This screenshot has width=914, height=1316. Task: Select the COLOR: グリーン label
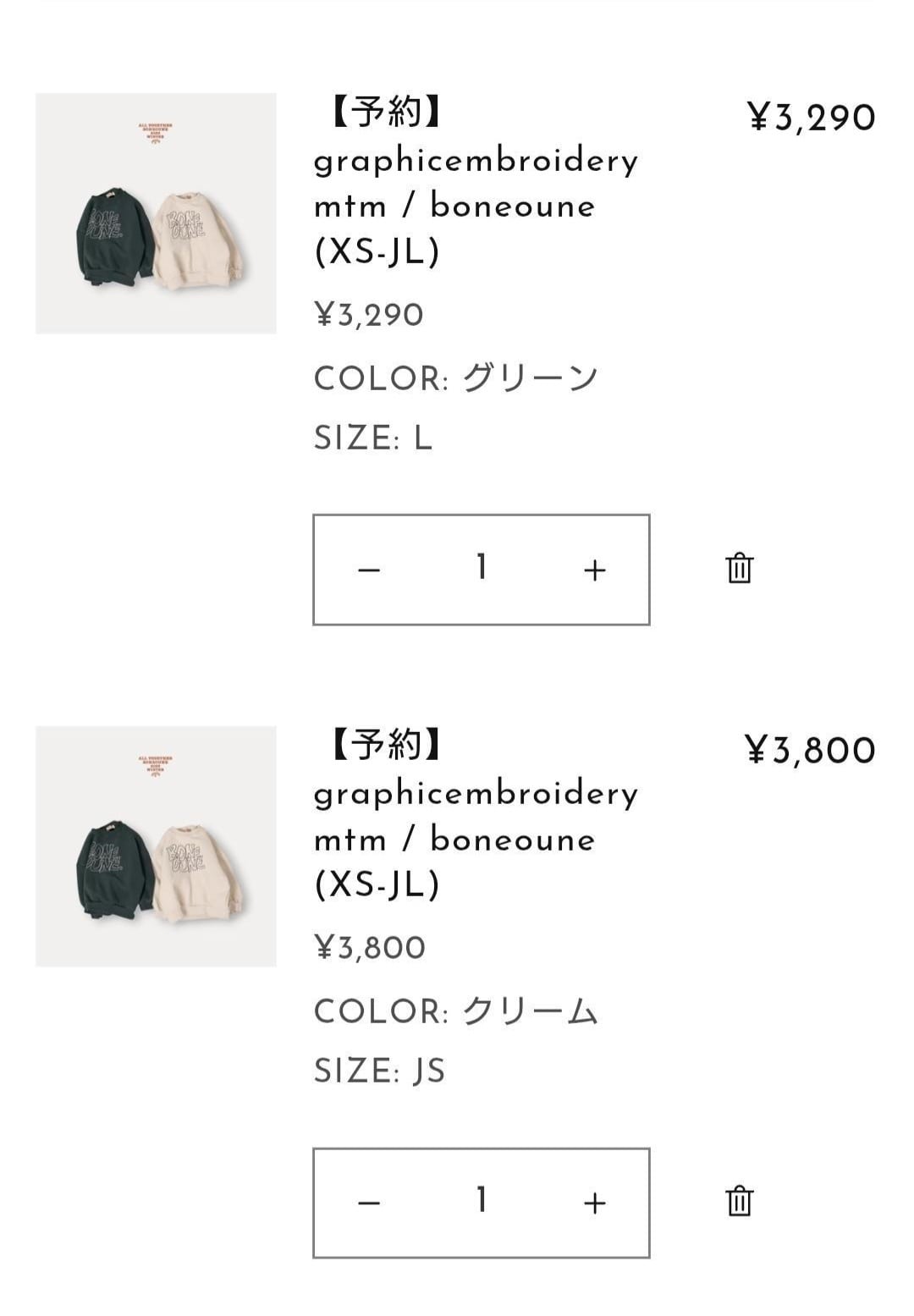456,378
